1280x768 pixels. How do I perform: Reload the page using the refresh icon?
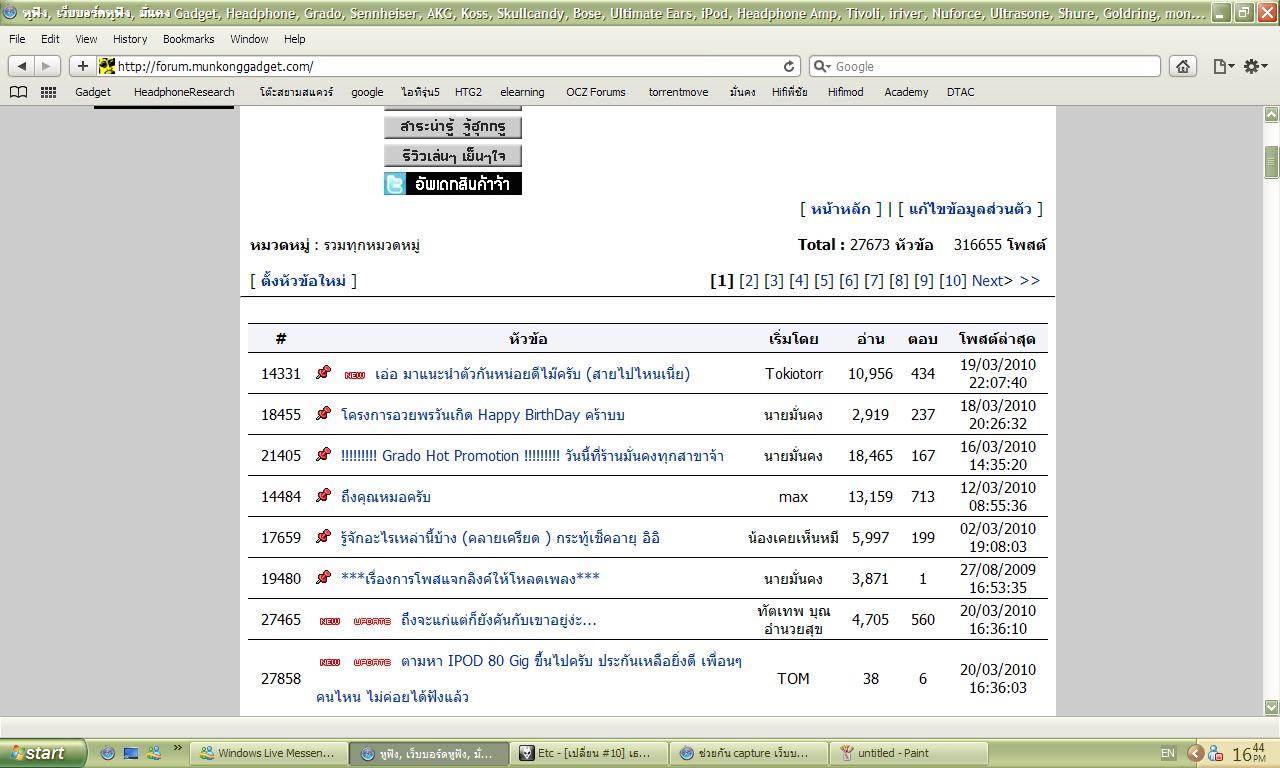point(789,66)
